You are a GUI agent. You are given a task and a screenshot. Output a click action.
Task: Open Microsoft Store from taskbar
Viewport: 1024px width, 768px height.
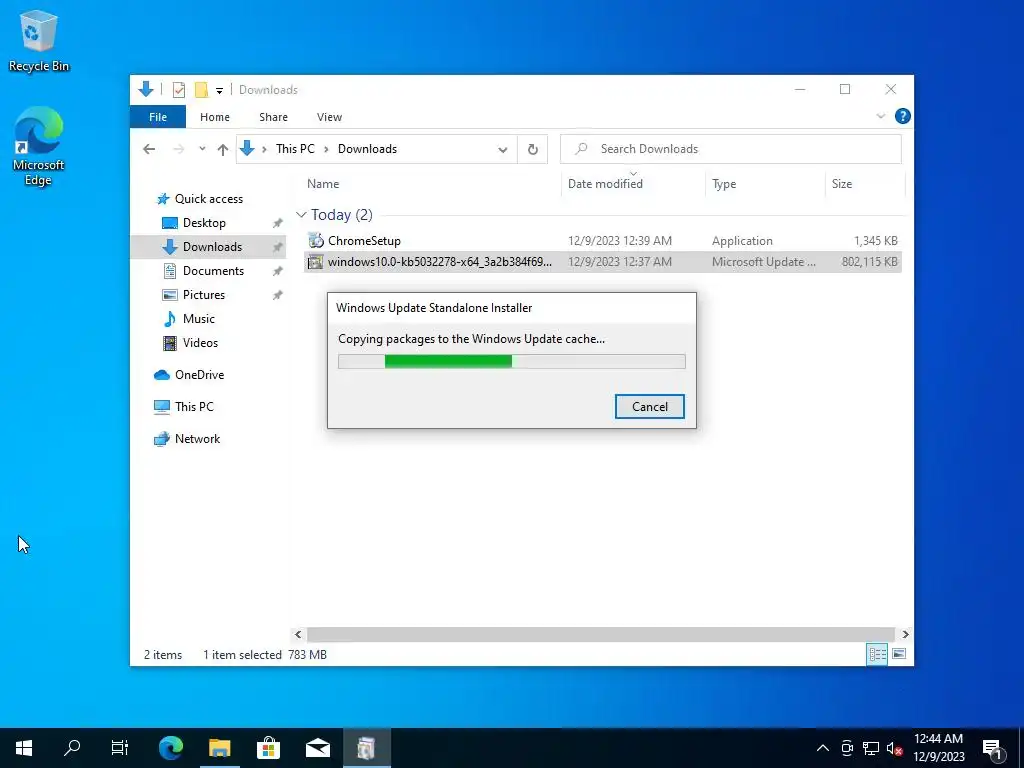tap(268, 748)
